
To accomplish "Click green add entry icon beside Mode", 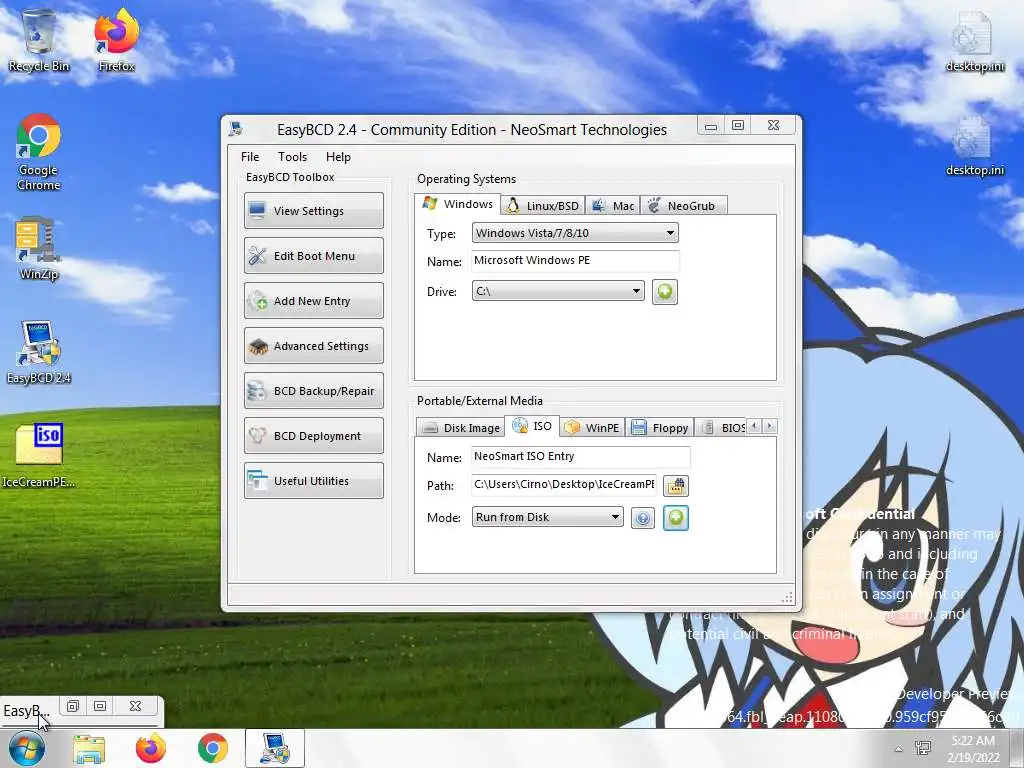I will [676, 518].
